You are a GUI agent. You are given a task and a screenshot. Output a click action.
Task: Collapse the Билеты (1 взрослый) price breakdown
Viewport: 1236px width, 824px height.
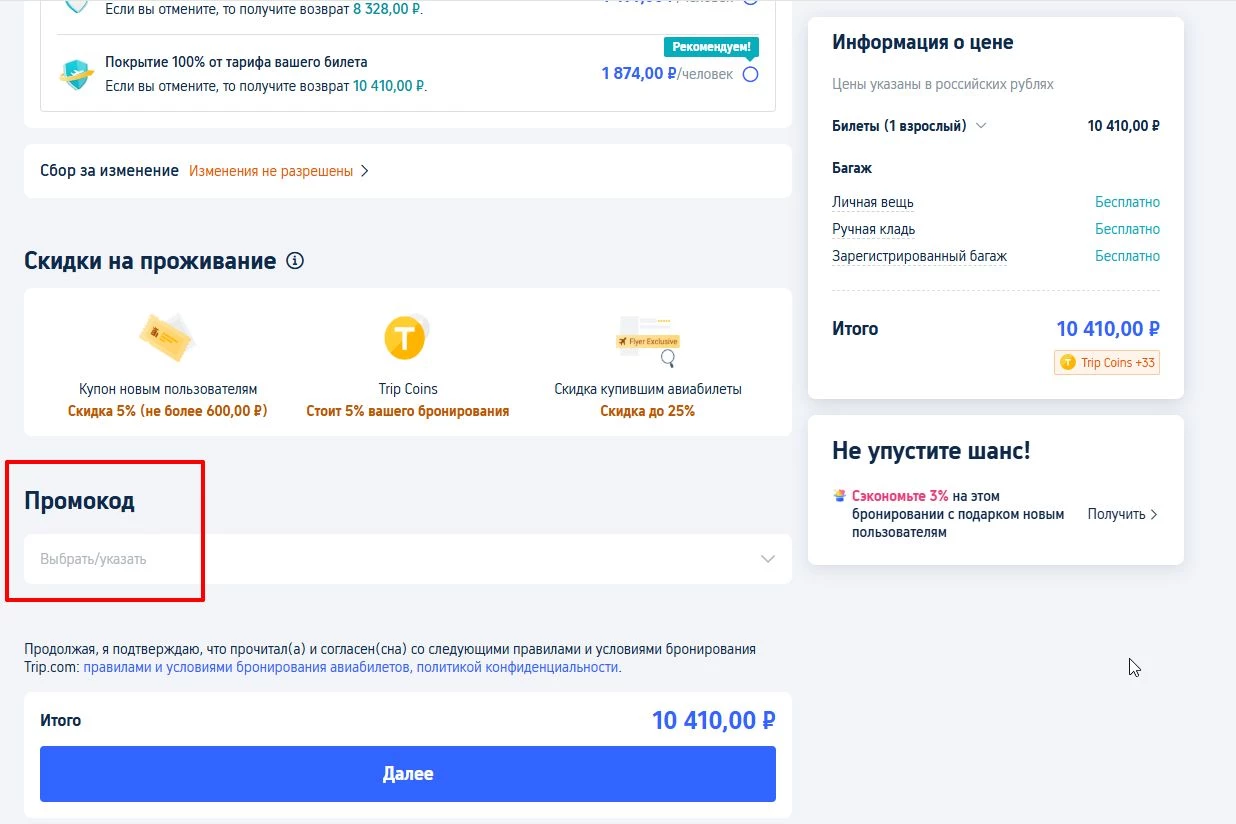(981, 126)
